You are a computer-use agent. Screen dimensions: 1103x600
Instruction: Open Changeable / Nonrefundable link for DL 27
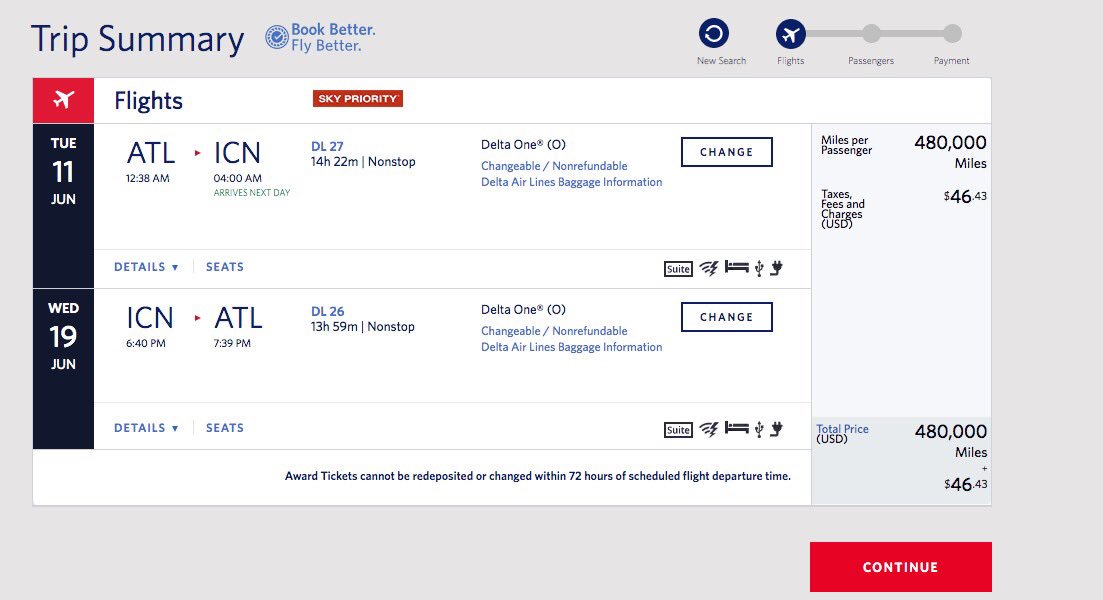(x=554, y=166)
